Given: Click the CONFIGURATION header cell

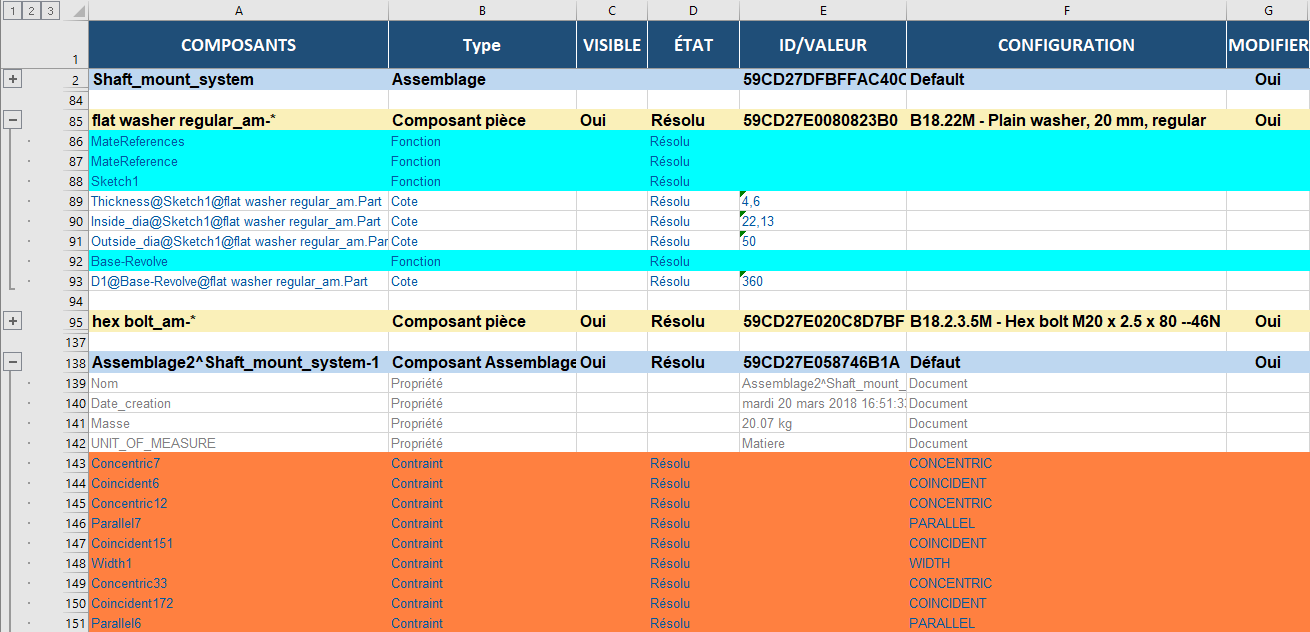Looking at the screenshot, I should coord(1066,45).
